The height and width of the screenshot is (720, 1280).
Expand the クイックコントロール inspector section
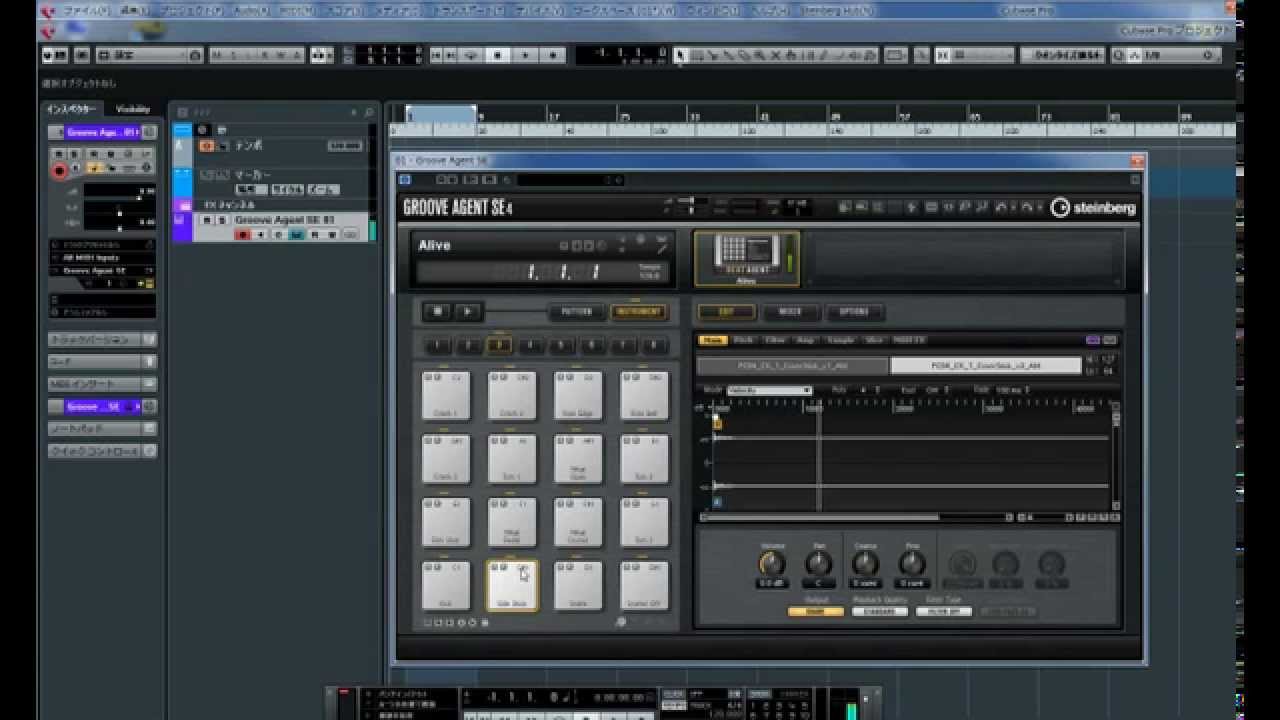point(103,451)
